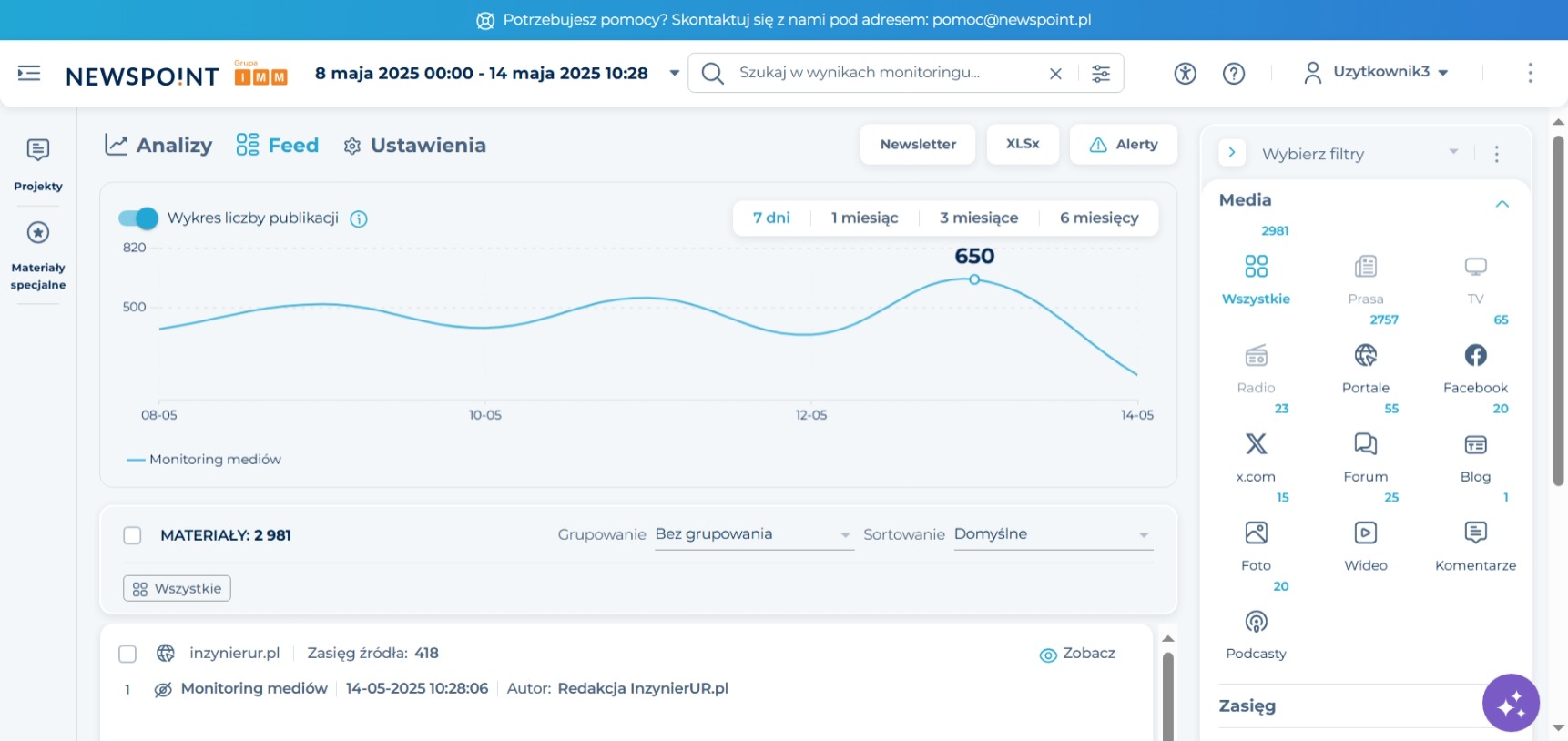The image size is (1568, 741).
Task: Filter media by Komentarze
Action: tap(1475, 546)
